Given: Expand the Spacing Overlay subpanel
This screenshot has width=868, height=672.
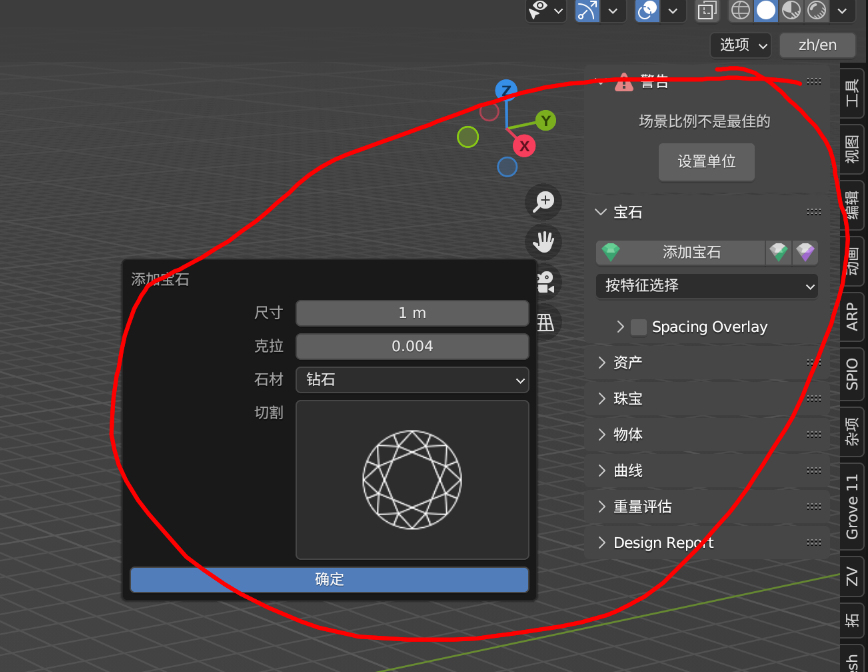Looking at the screenshot, I should 620,327.
